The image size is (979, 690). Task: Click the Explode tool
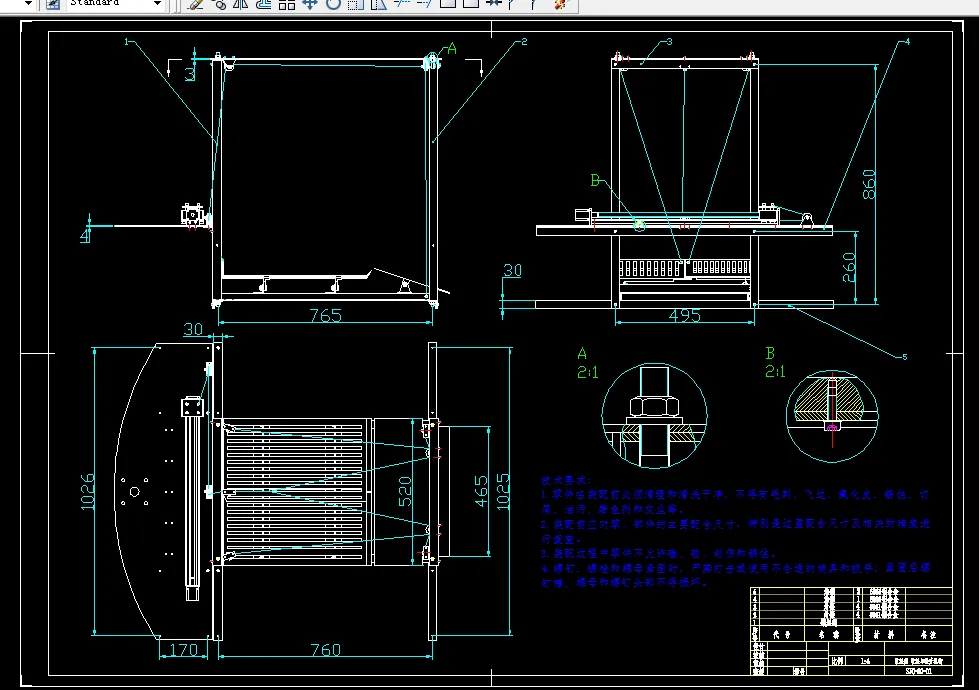point(561,4)
